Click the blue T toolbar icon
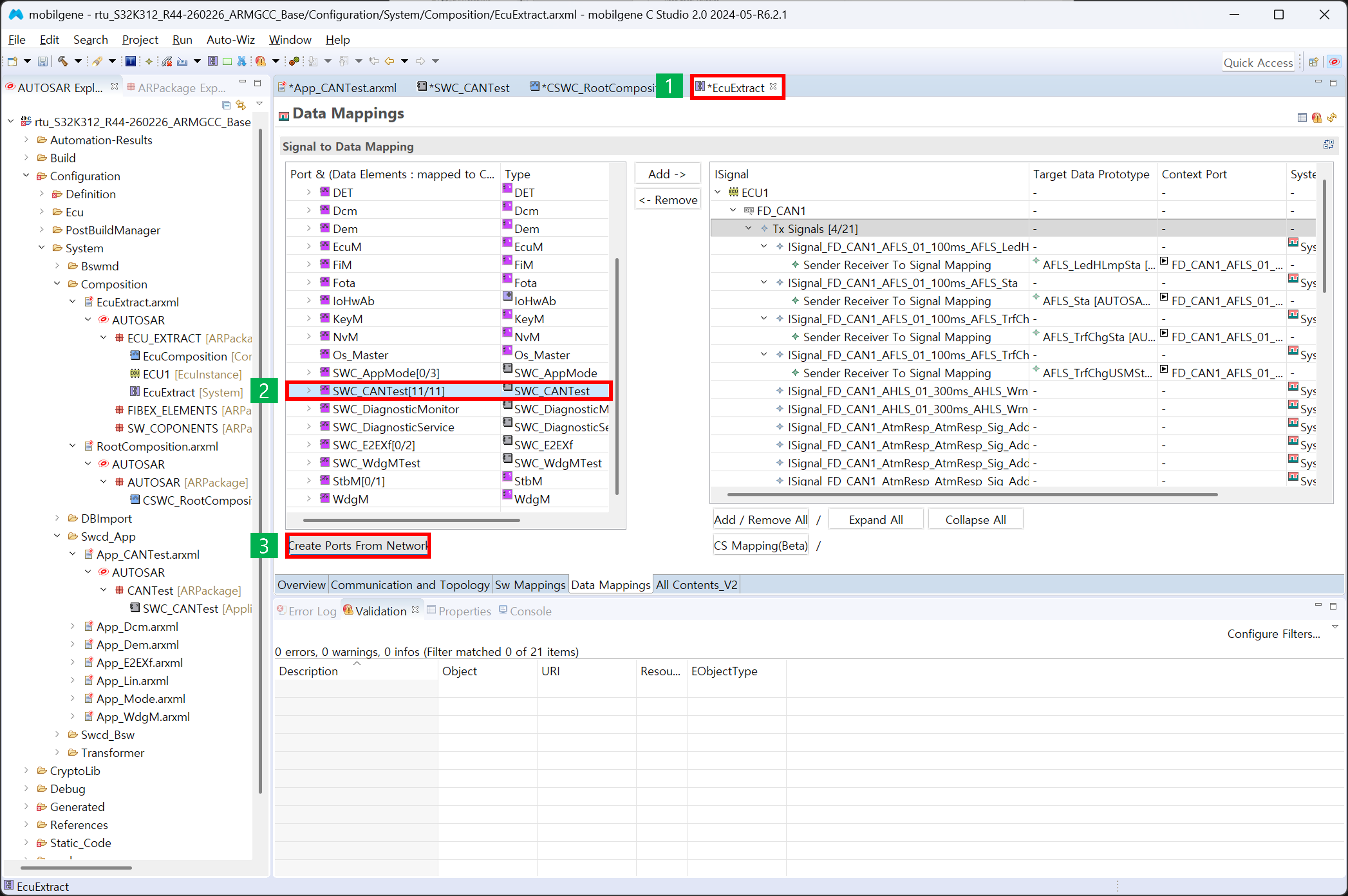This screenshot has height=896, width=1348. [131, 61]
